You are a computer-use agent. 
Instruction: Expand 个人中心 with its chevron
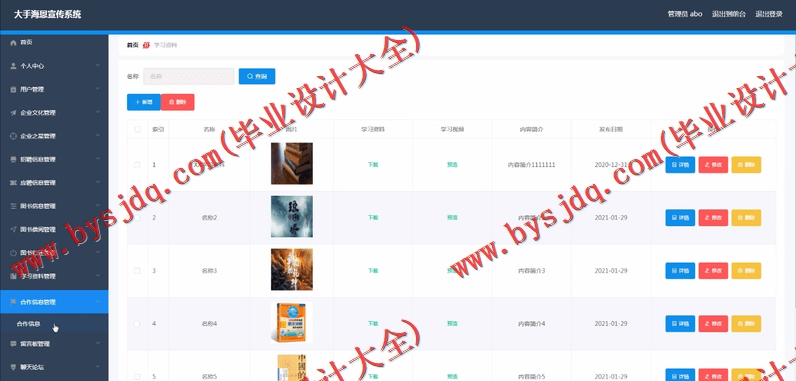coord(97,66)
